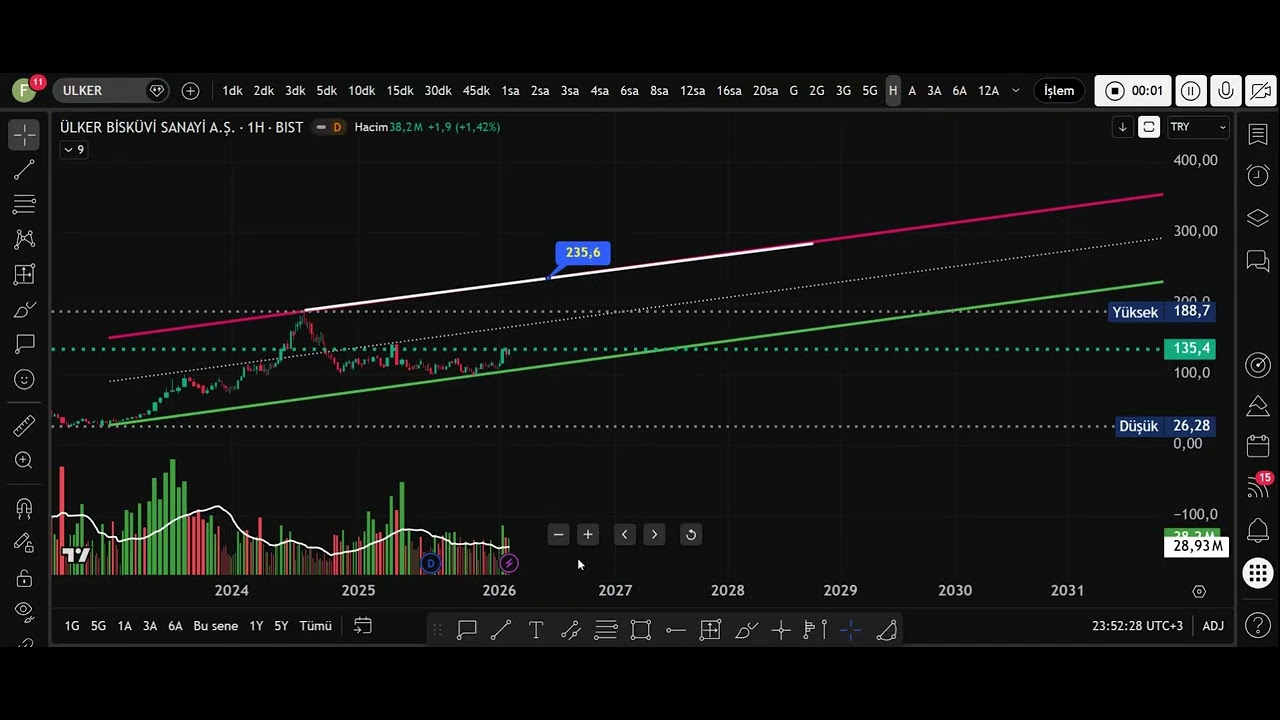
Task: Click the down arrow button near TRY
Action: click(1123, 127)
